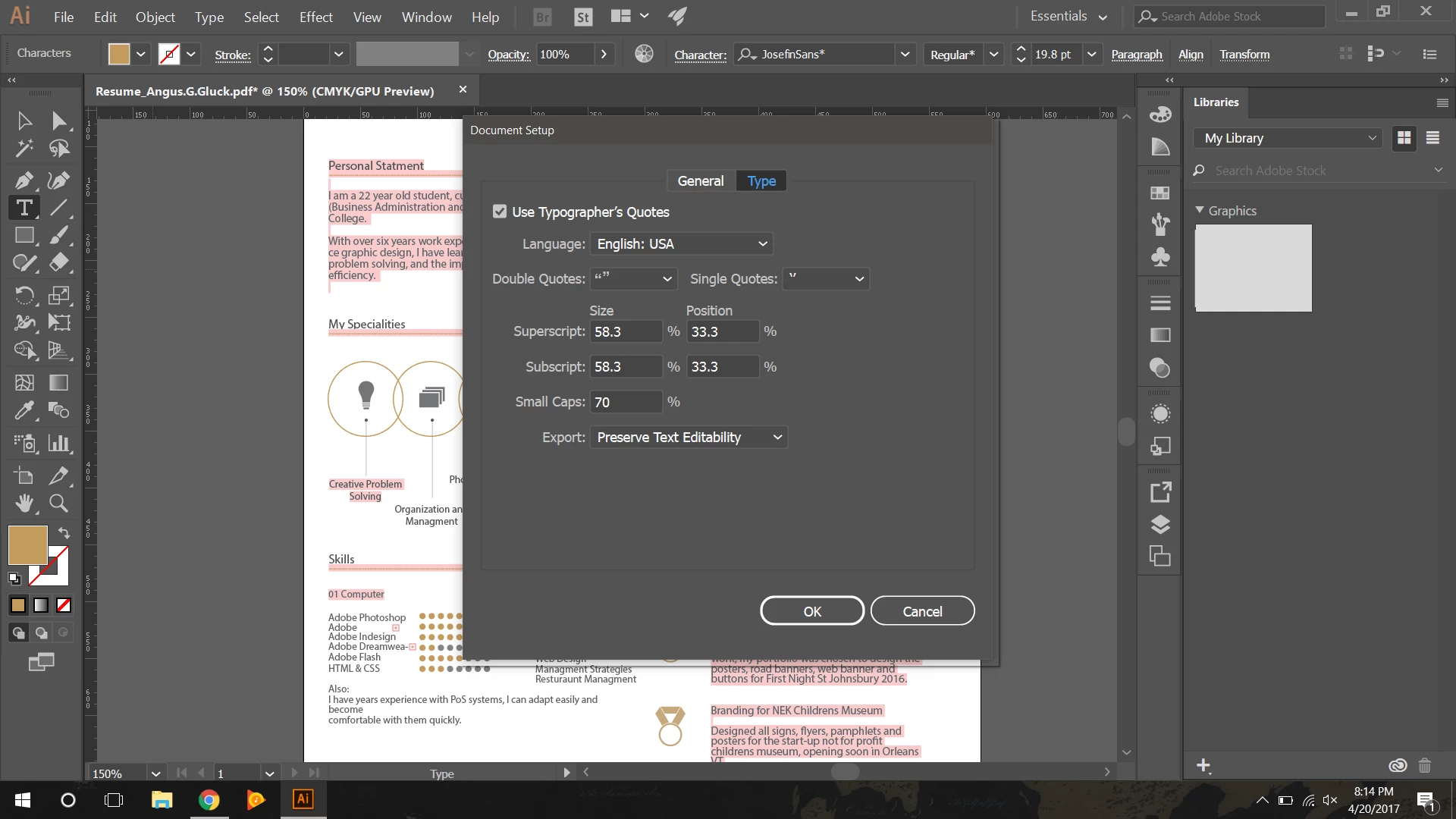Select the Eyedropper tool

24,410
